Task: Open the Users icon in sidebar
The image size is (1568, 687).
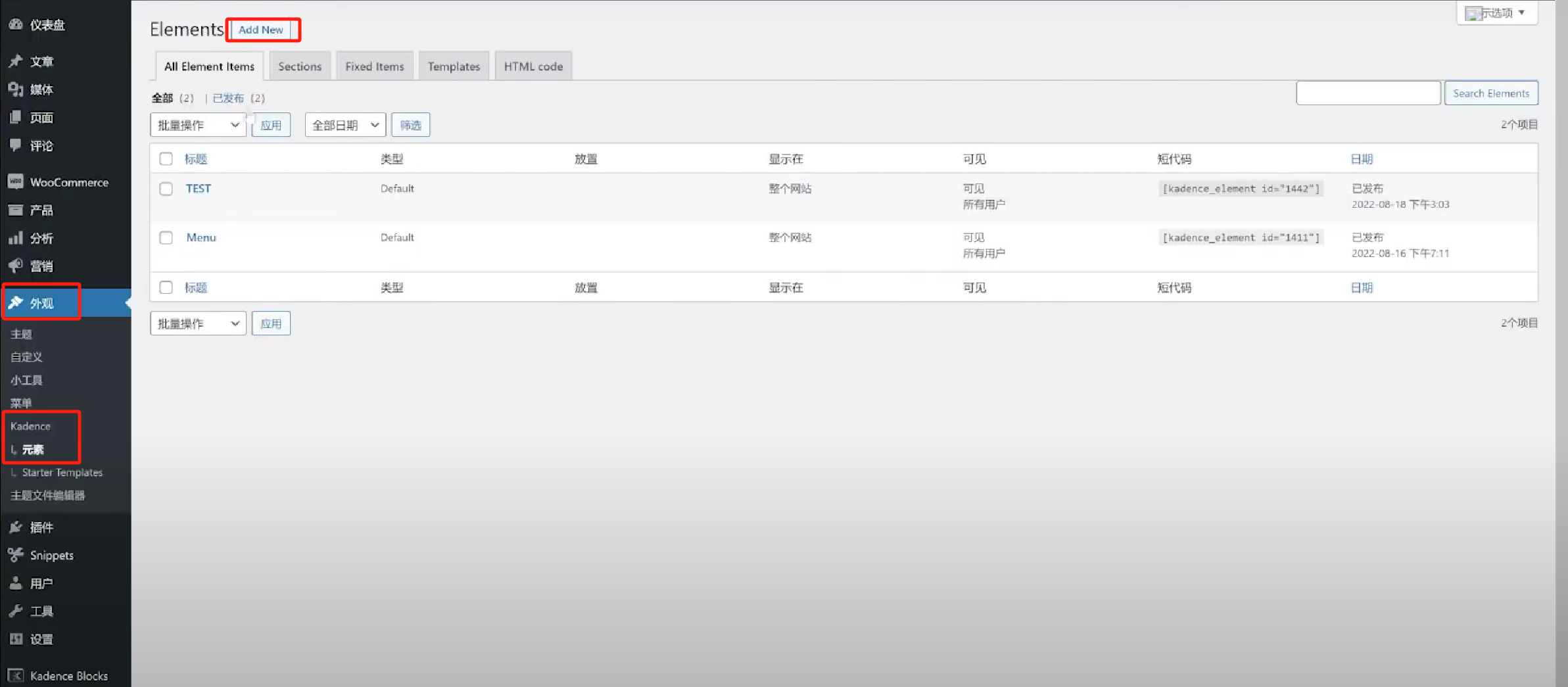Action: pyautogui.click(x=16, y=583)
